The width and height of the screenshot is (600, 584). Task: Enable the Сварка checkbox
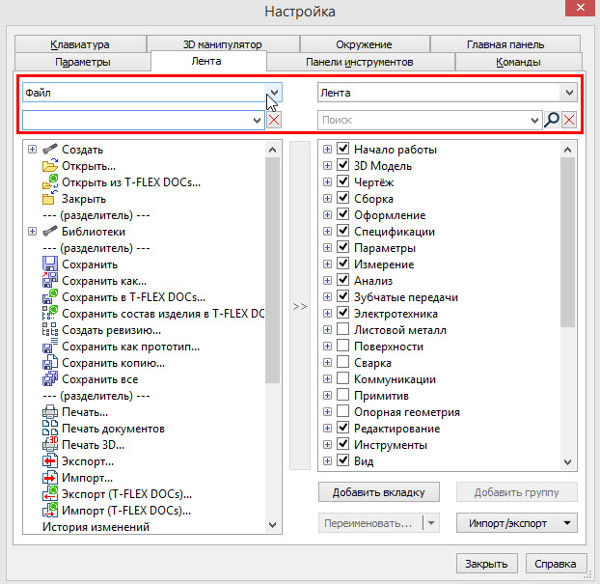[343, 362]
